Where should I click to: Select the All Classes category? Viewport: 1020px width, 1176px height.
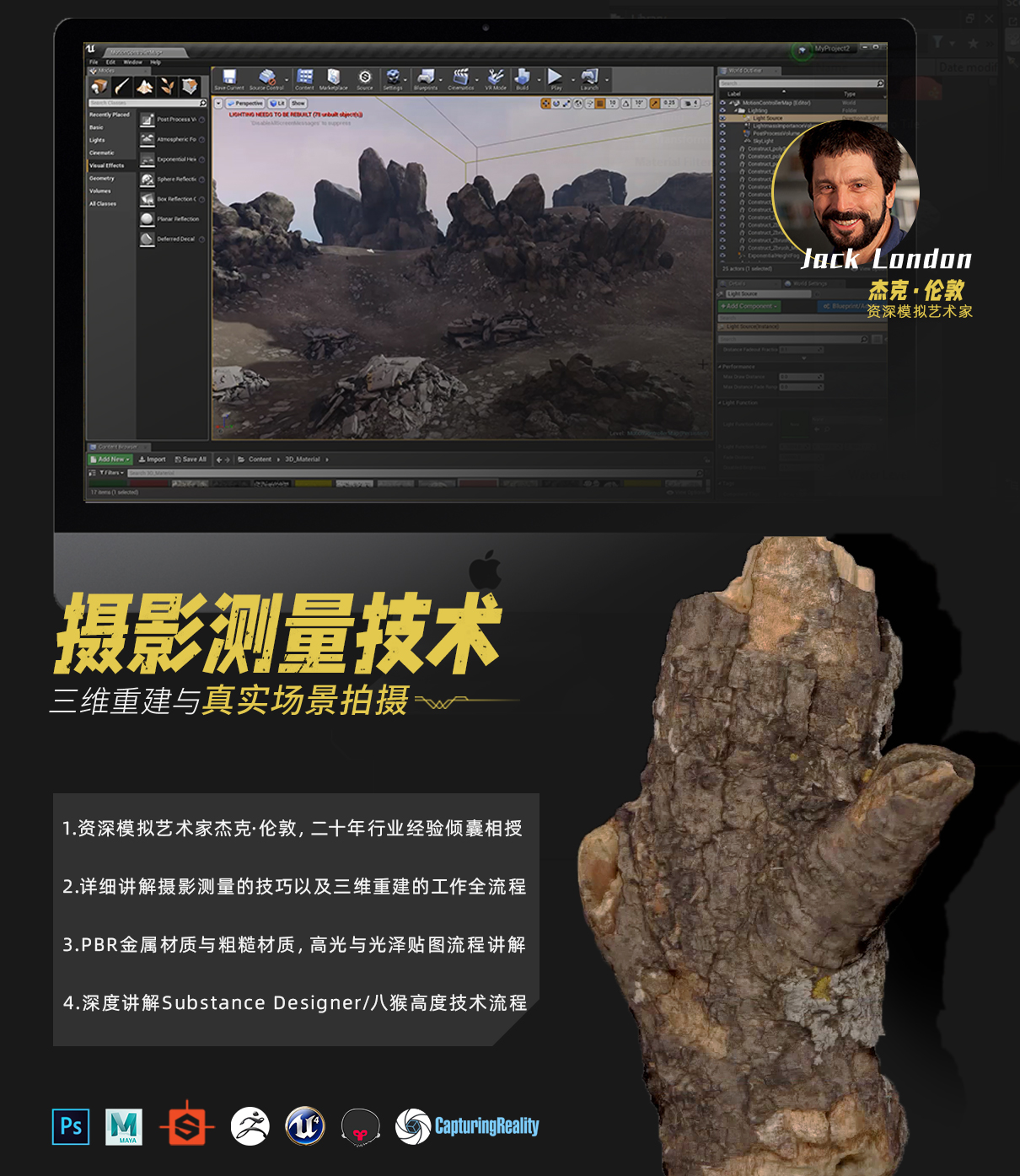point(103,203)
